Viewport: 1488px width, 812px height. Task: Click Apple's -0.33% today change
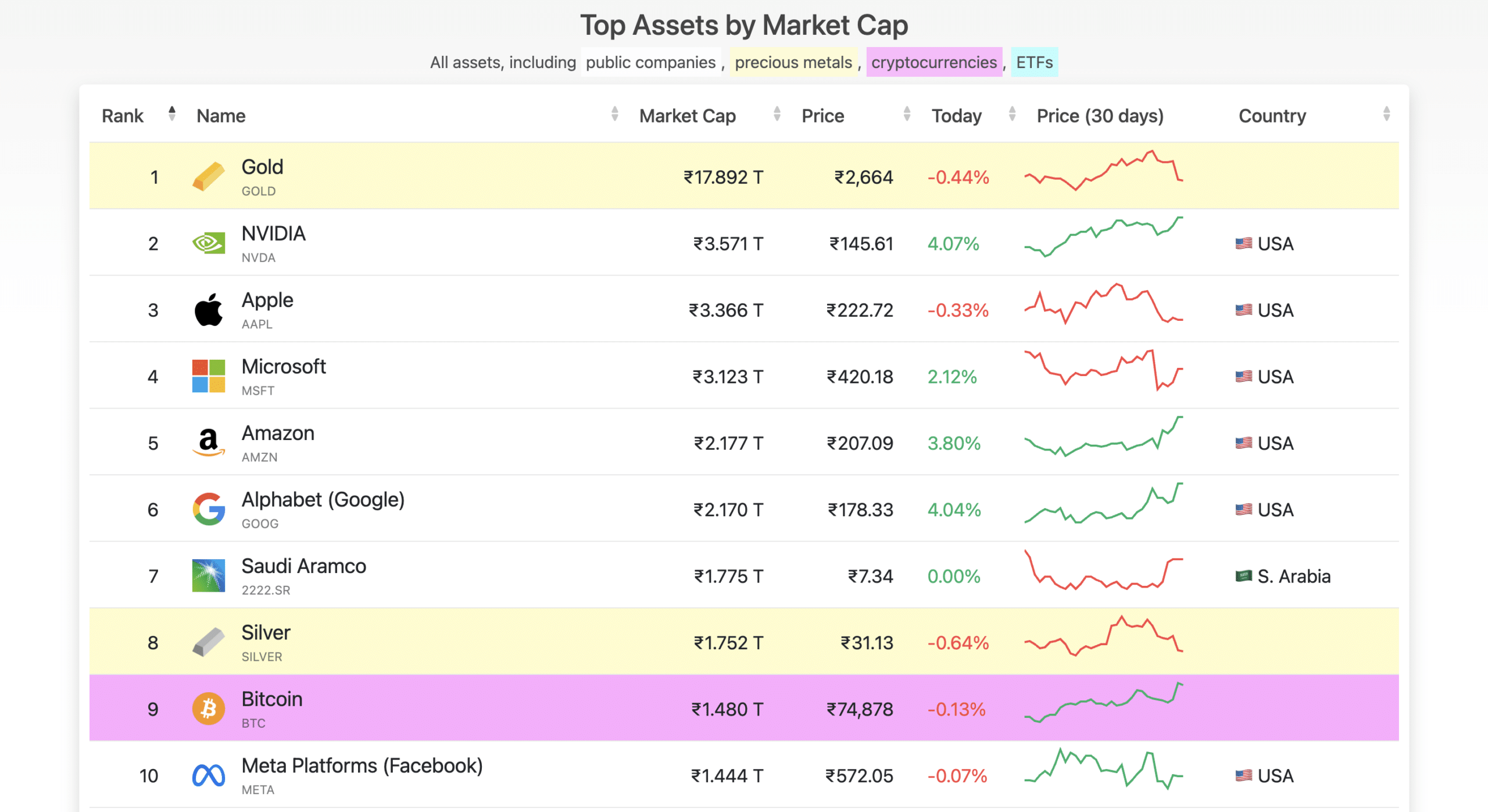tap(958, 310)
